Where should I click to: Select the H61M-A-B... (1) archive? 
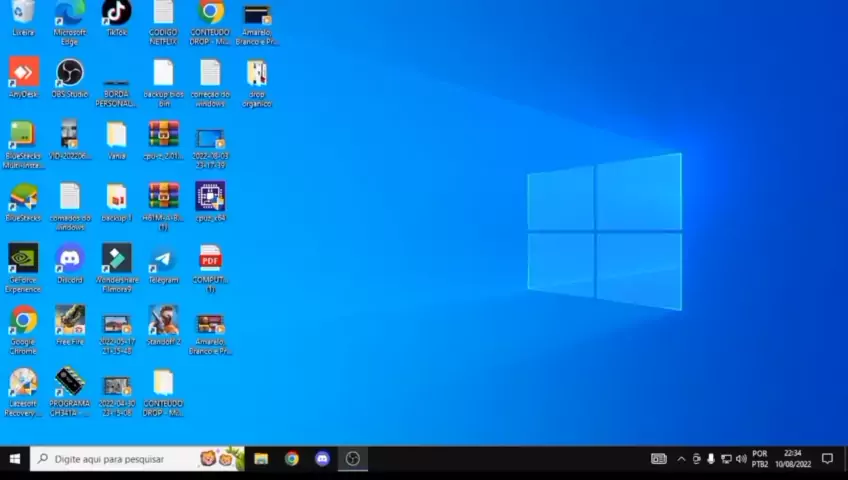(x=163, y=206)
